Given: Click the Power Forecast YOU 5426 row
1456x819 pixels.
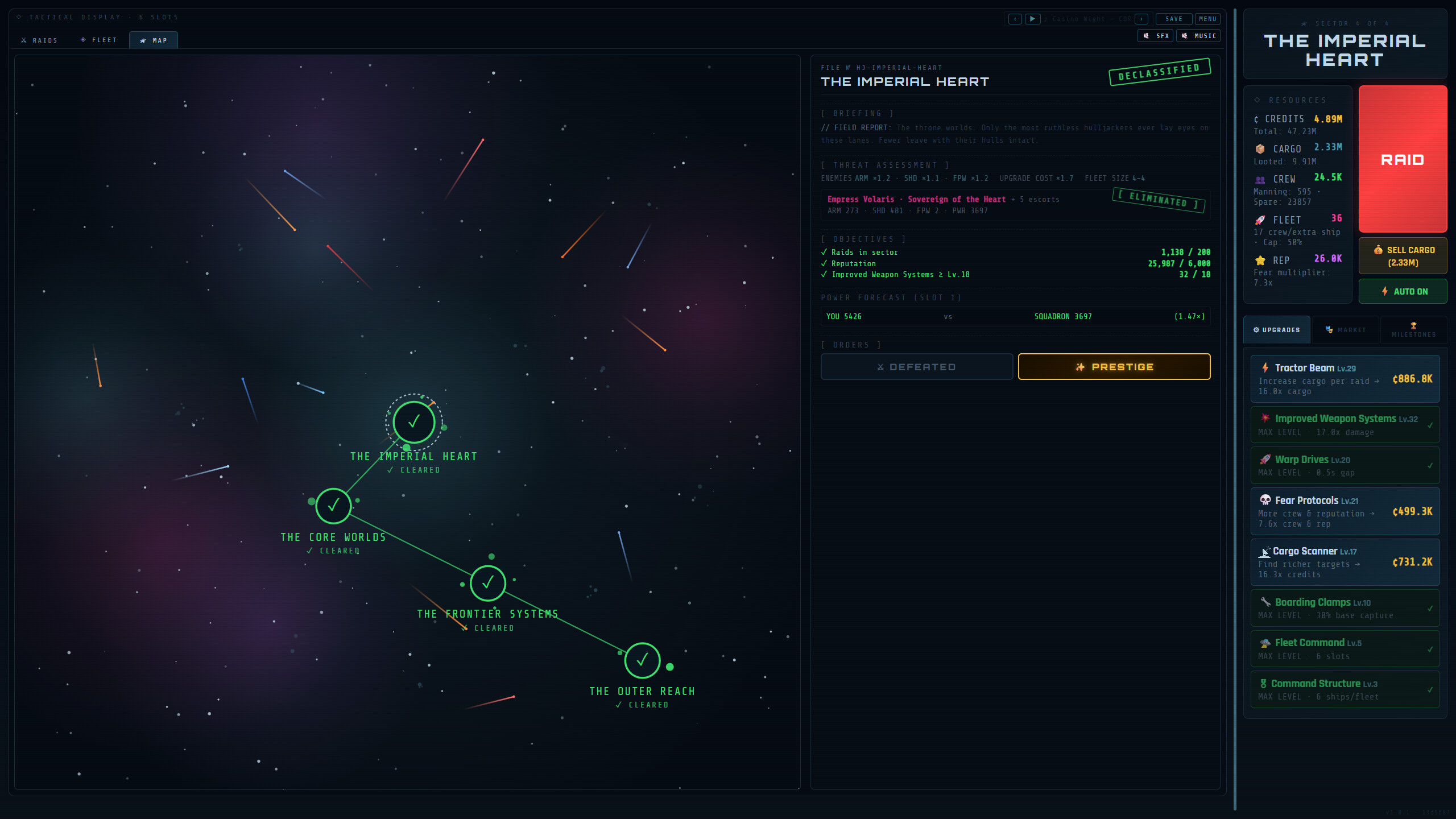Looking at the screenshot, I should 1015,316.
